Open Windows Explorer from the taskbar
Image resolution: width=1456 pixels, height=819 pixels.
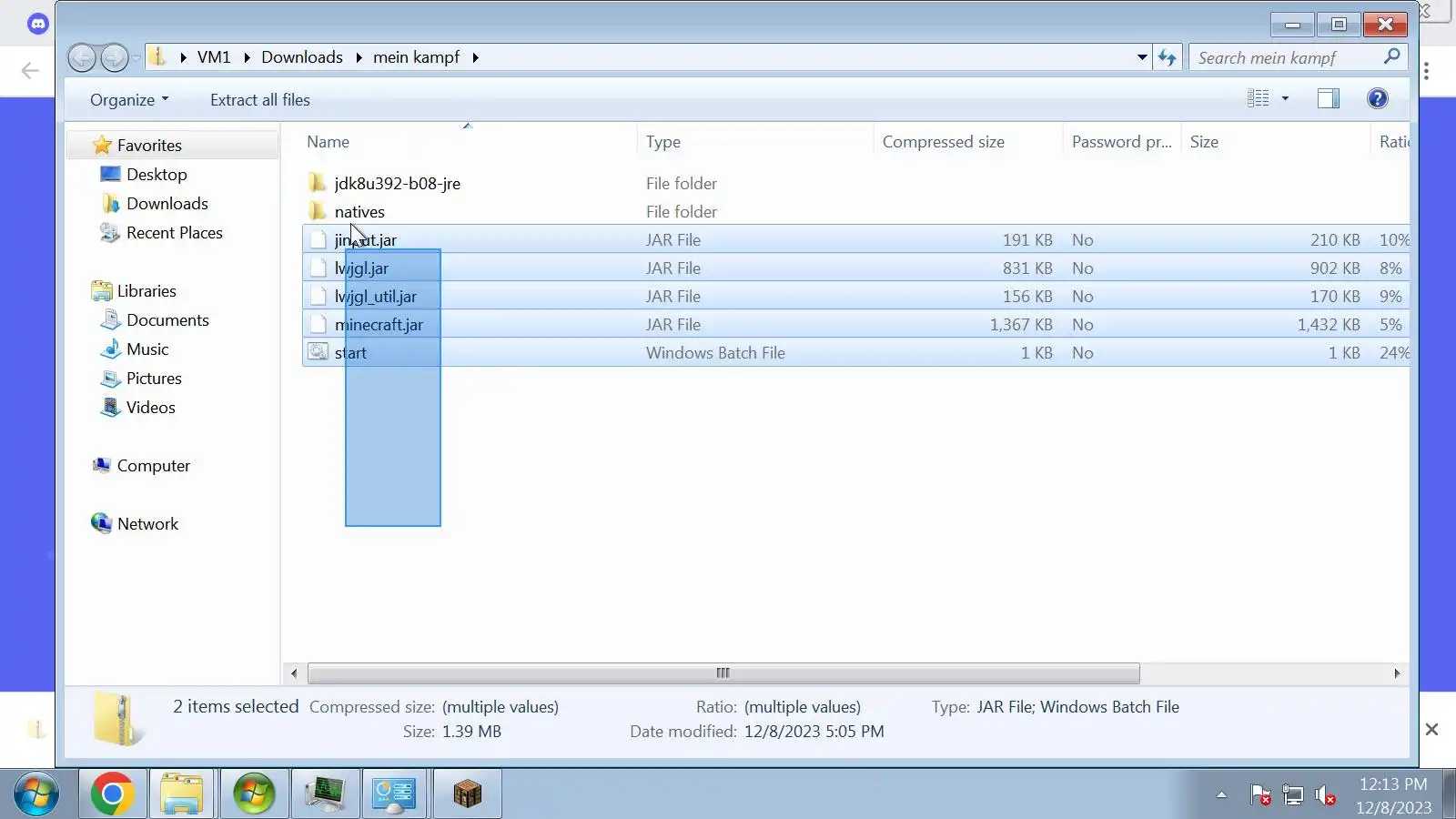pyautogui.click(x=182, y=794)
